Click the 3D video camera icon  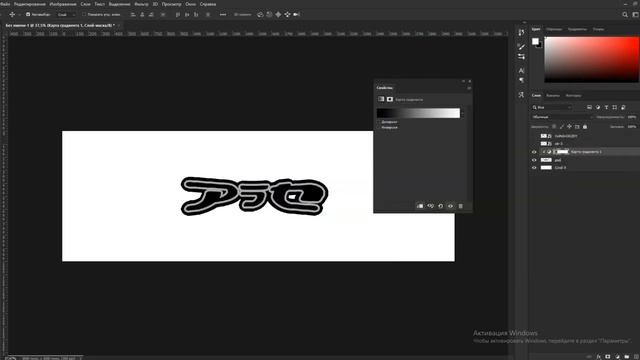tap(297, 14)
